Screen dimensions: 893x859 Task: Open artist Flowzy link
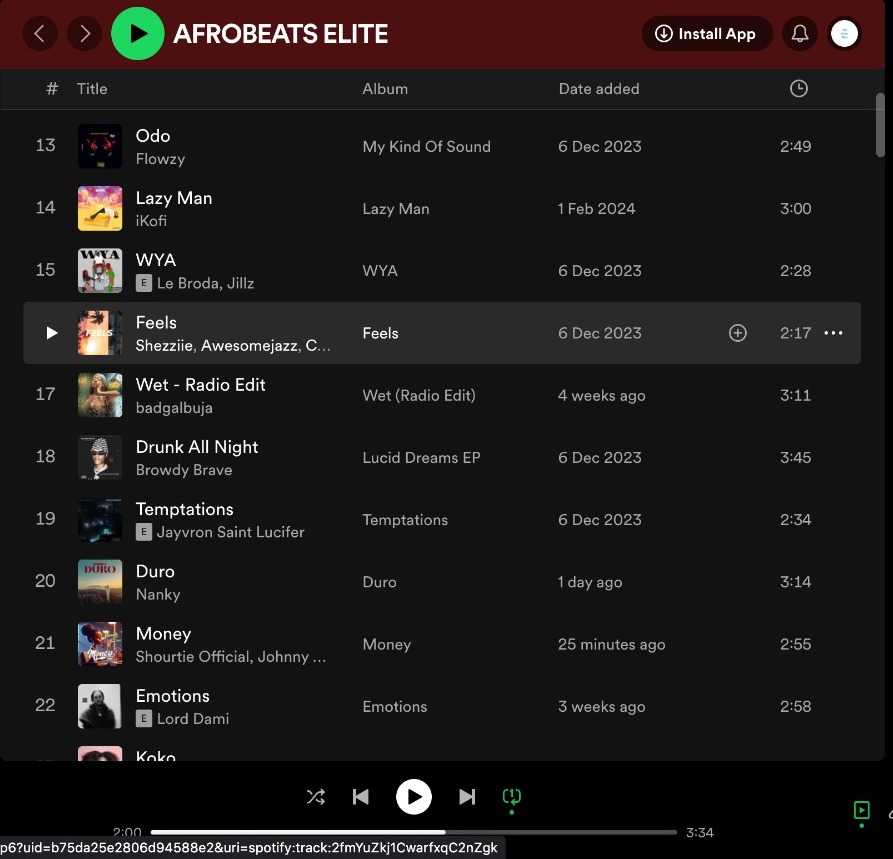tap(160, 159)
